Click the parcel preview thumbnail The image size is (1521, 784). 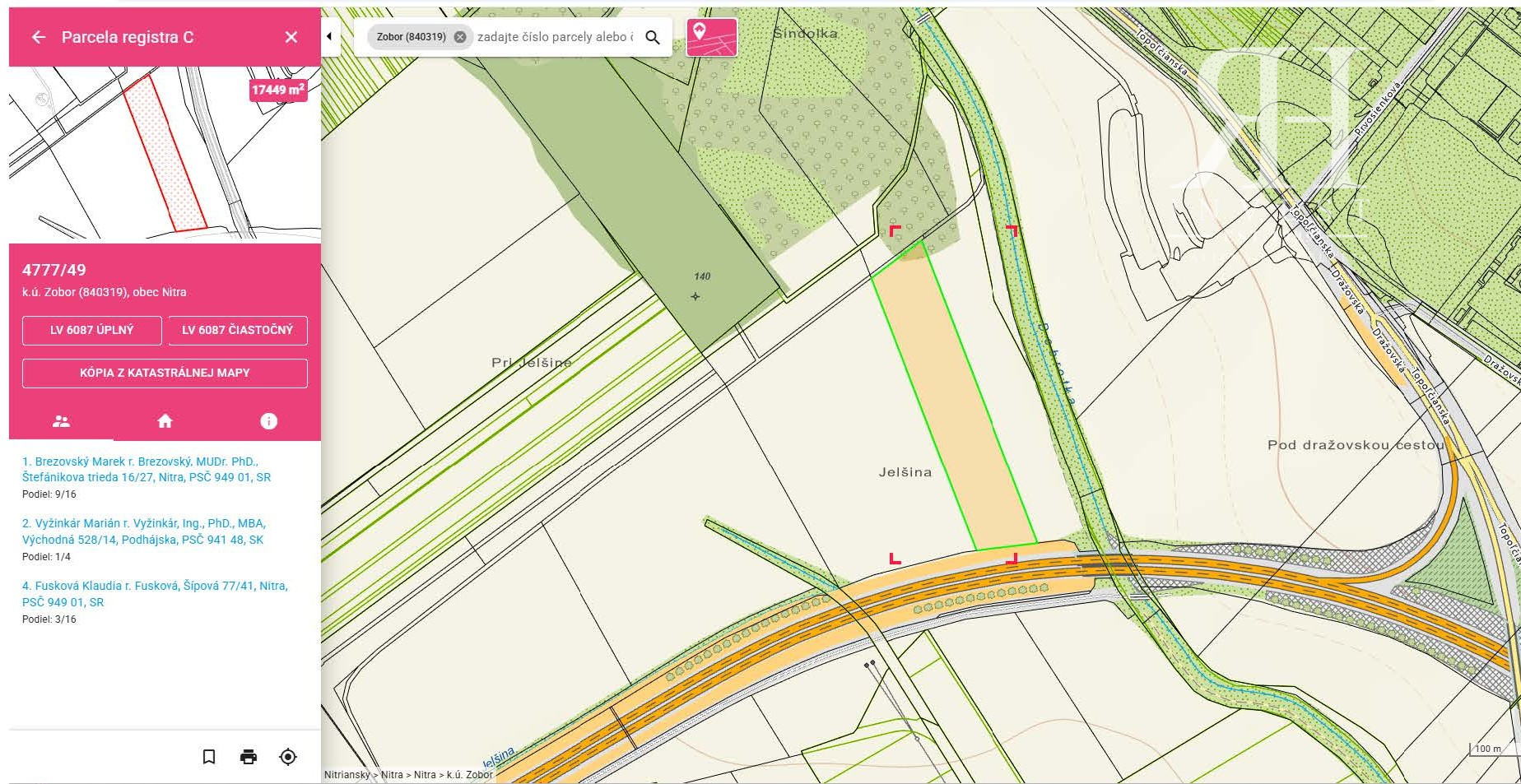(165, 154)
